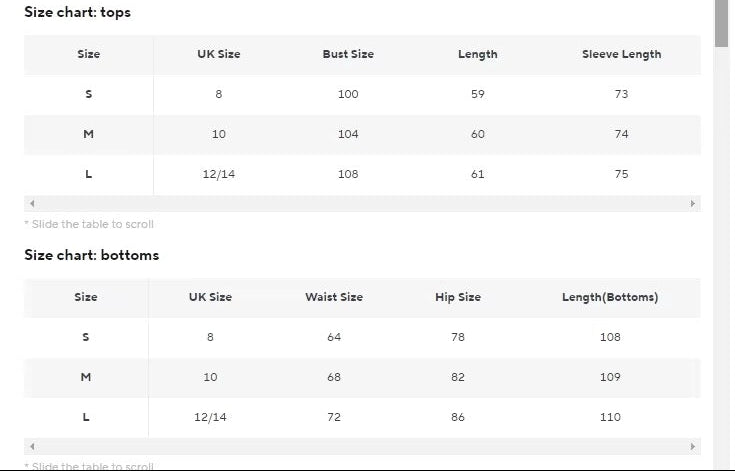This screenshot has width=735, height=471.
Task: Select the sleeve length 75 cell
Action: [621, 174]
